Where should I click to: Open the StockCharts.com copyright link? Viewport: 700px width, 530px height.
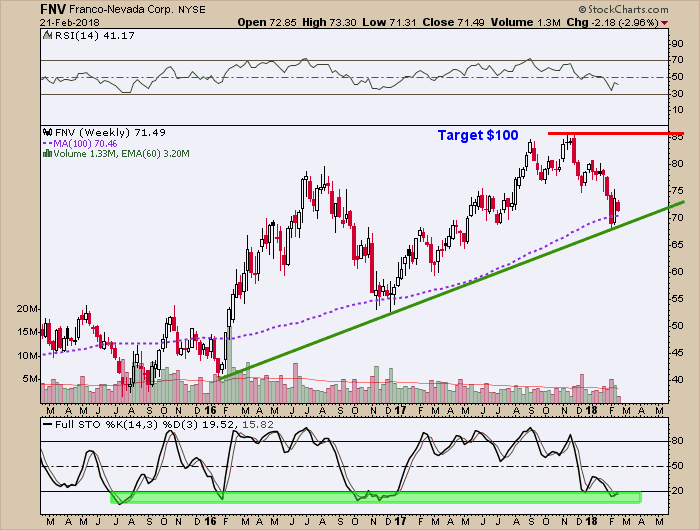623,9
